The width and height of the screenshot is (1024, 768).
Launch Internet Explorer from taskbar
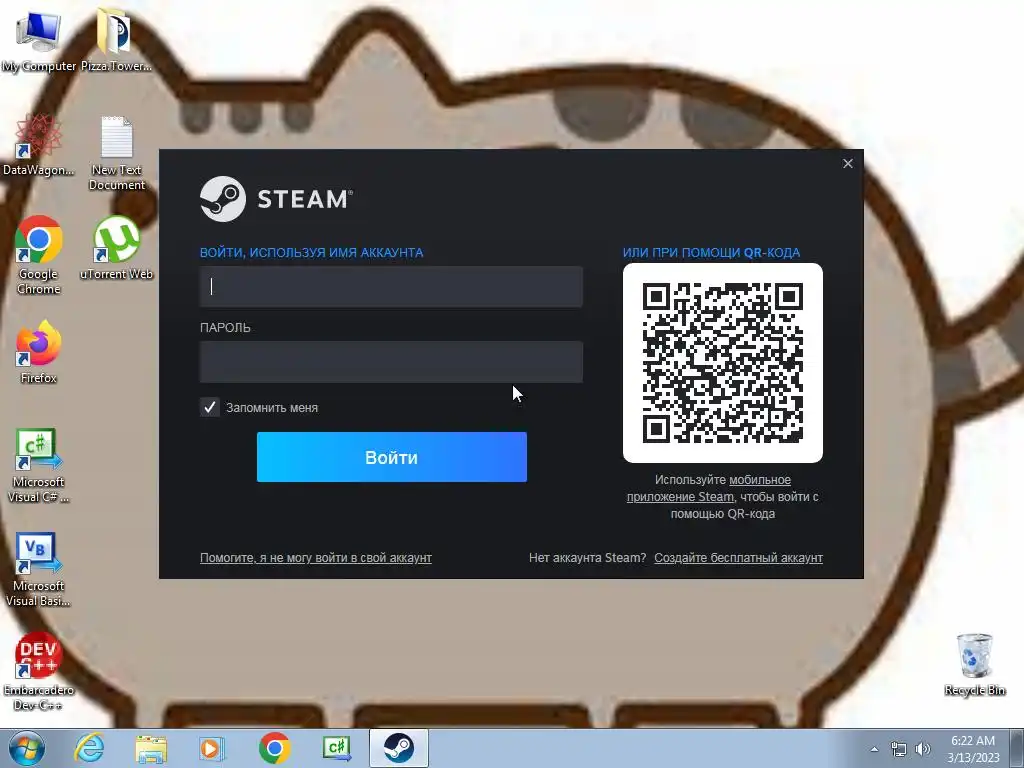click(x=89, y=748)
